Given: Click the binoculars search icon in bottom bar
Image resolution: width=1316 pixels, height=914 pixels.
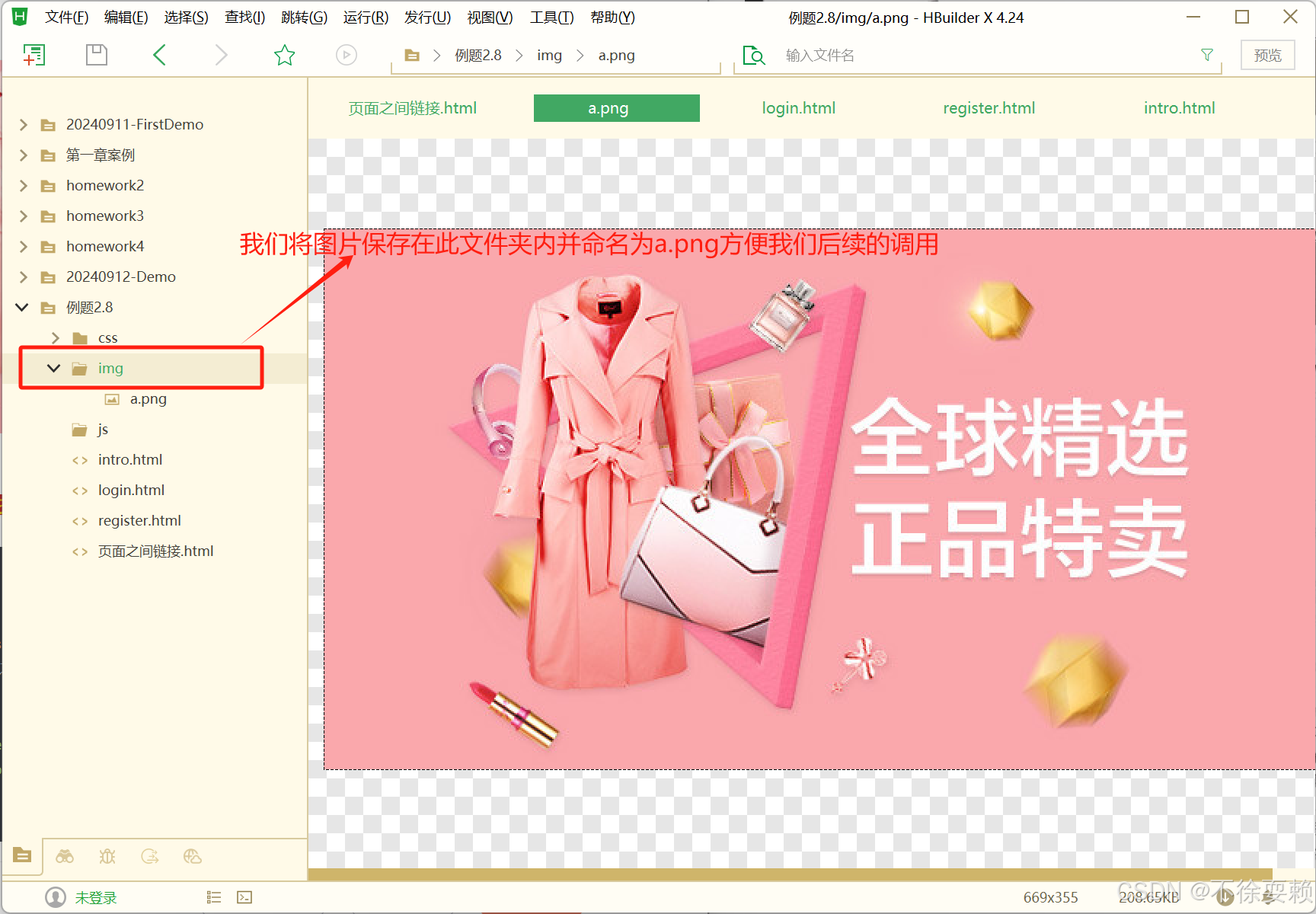Looking at the screenshot, I should (65, 856).
